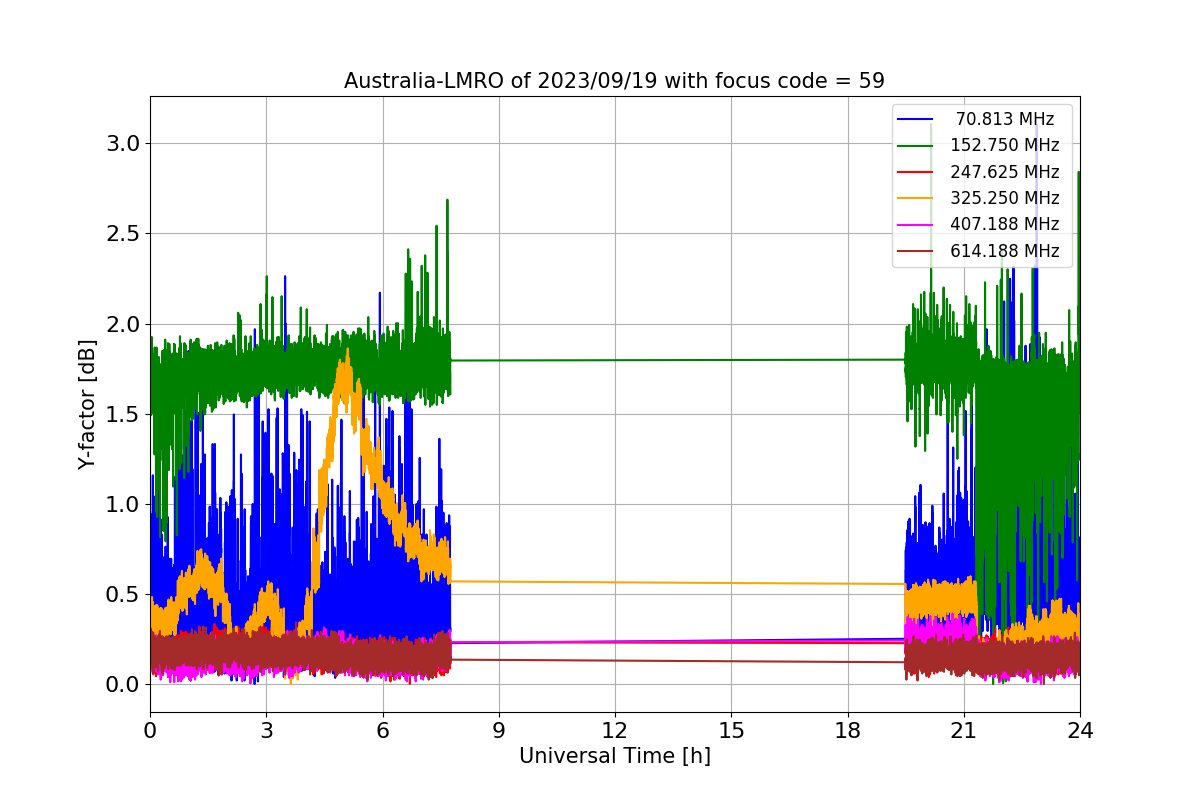Click the x-axis tick label '18'
The height and width of the screenshot is (800, 1200).
click(x=847, y=731)
